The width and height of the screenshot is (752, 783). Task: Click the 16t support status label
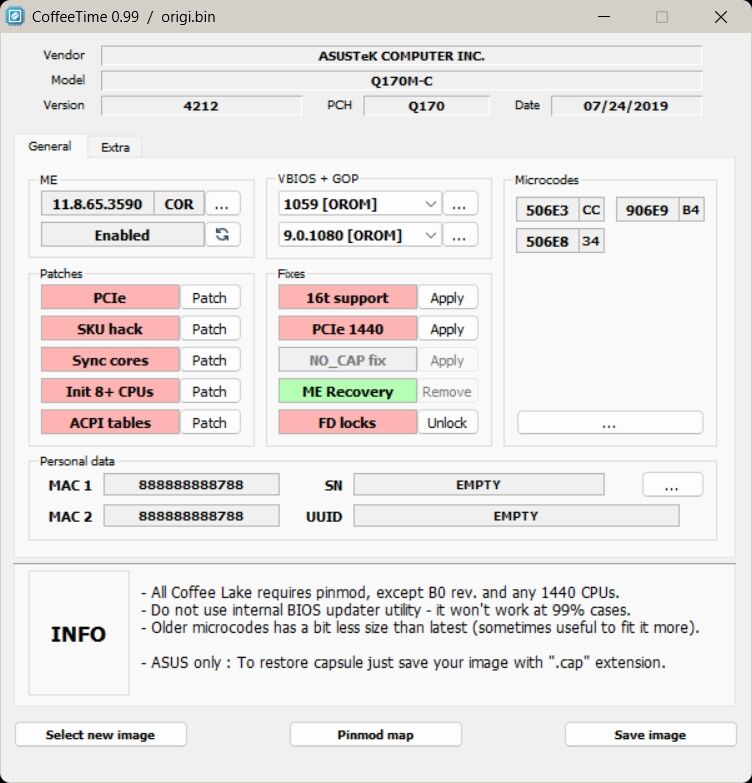[x=348, y=298]
